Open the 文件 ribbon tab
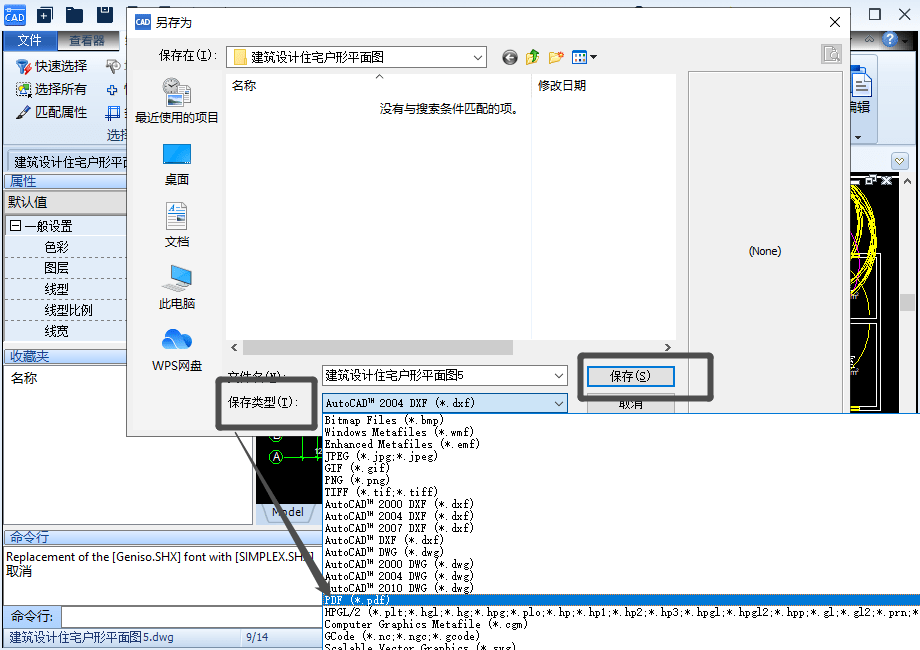This screenshot has width=920, height=650. (29, 40)
